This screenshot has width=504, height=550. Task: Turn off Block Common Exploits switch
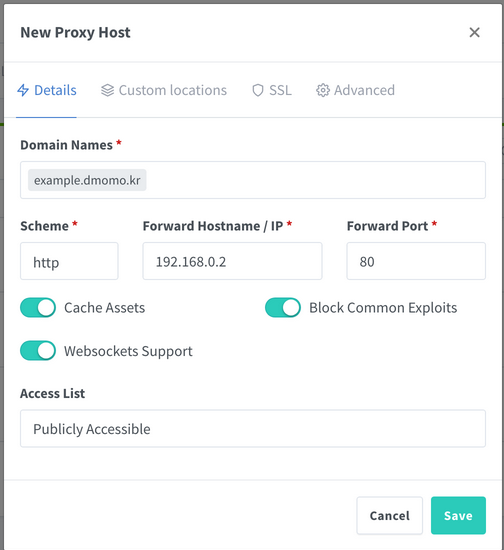tap(283, 308)
